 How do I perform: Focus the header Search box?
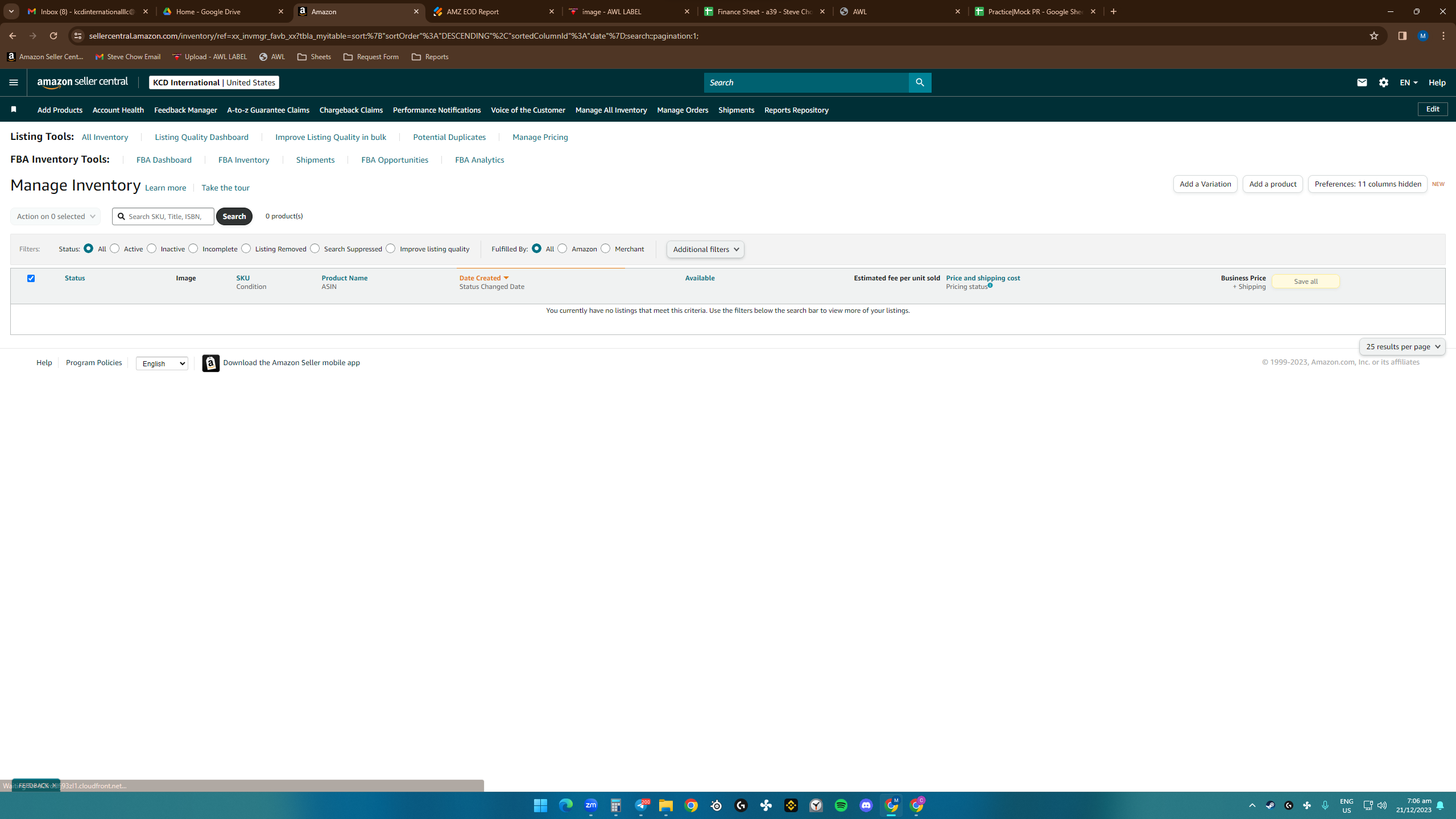point(806,82)
